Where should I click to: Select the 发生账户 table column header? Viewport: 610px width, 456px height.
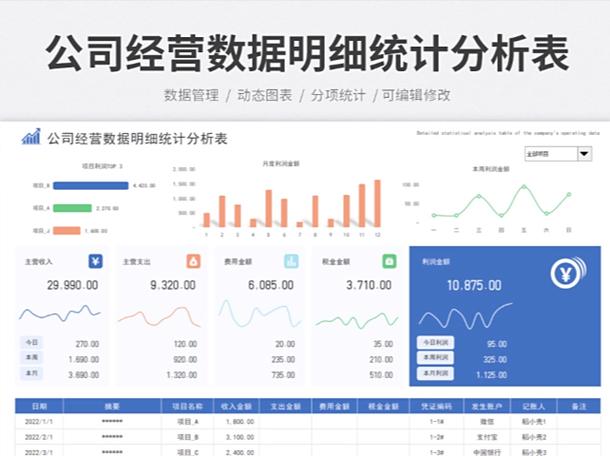(x=487, y=406)
